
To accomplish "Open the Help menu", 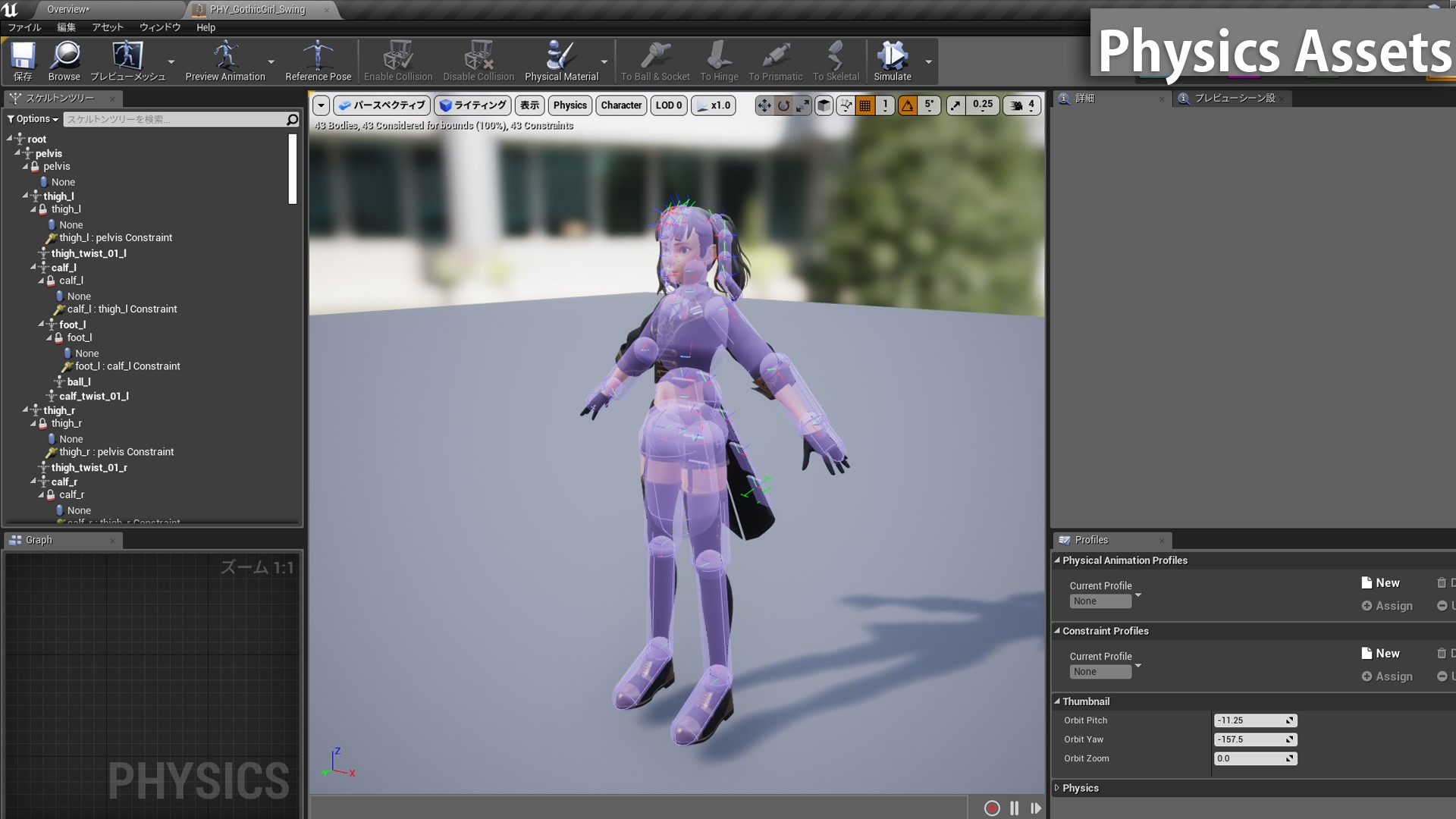I will [206, 27].
